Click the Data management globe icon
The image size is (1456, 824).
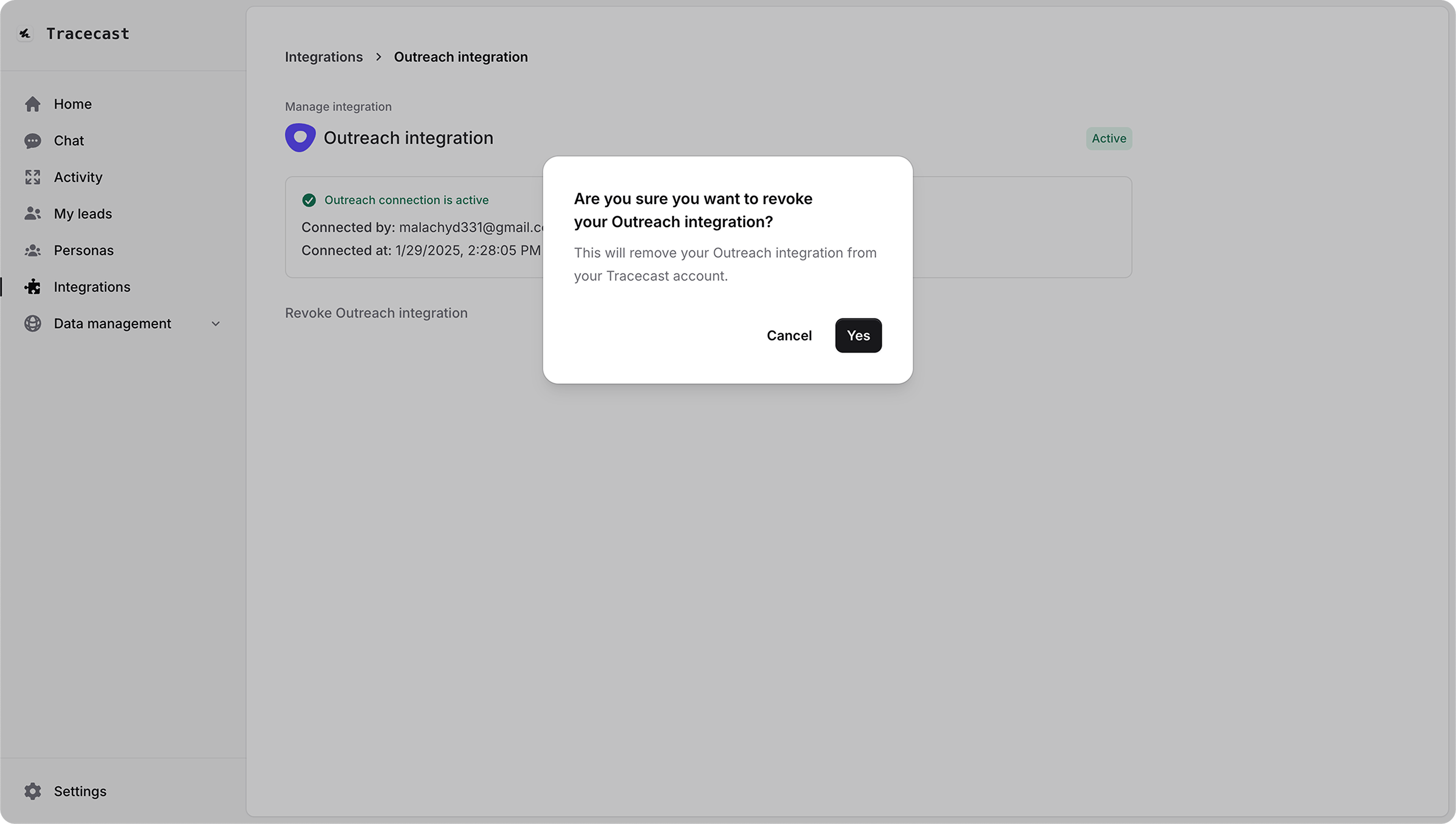click(33, 324)
